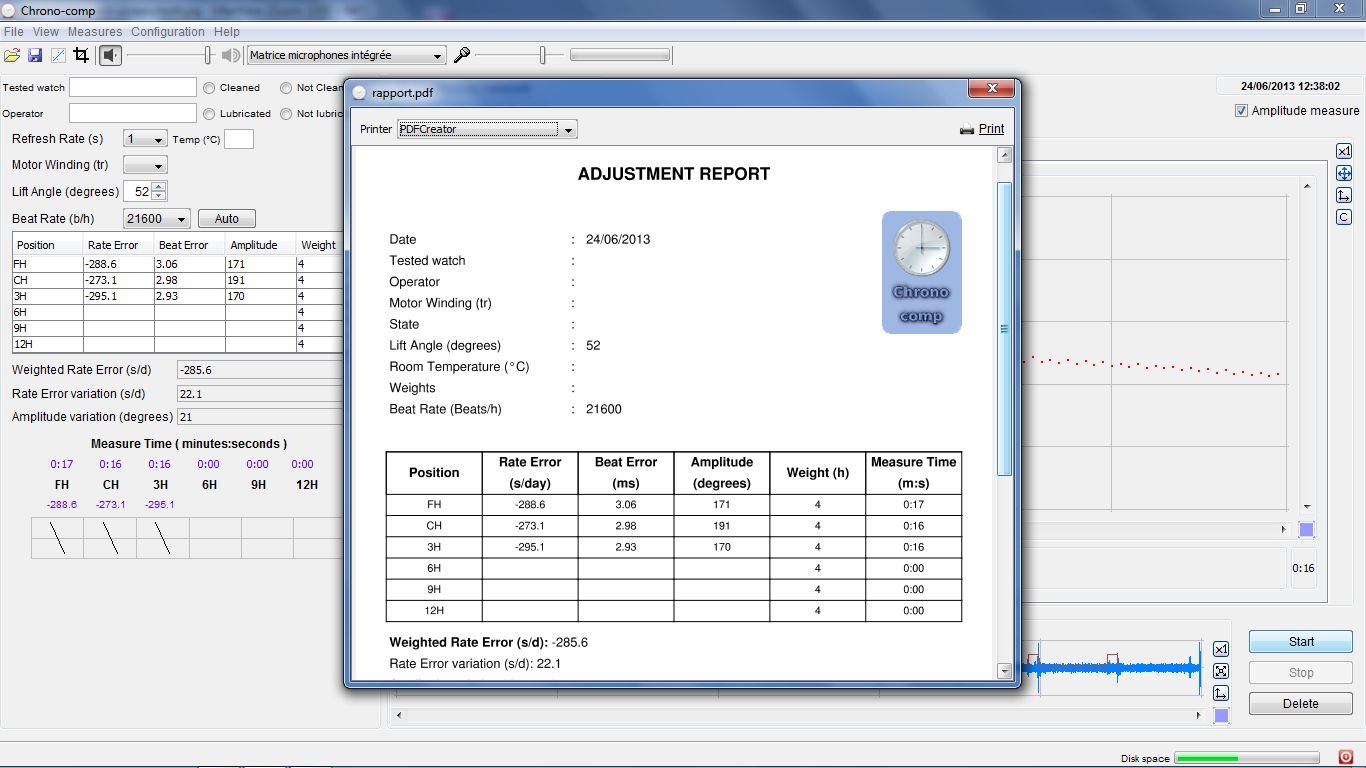Open the Configuration menu
This screenshot has width=1366, height=768.
(167, 31)
